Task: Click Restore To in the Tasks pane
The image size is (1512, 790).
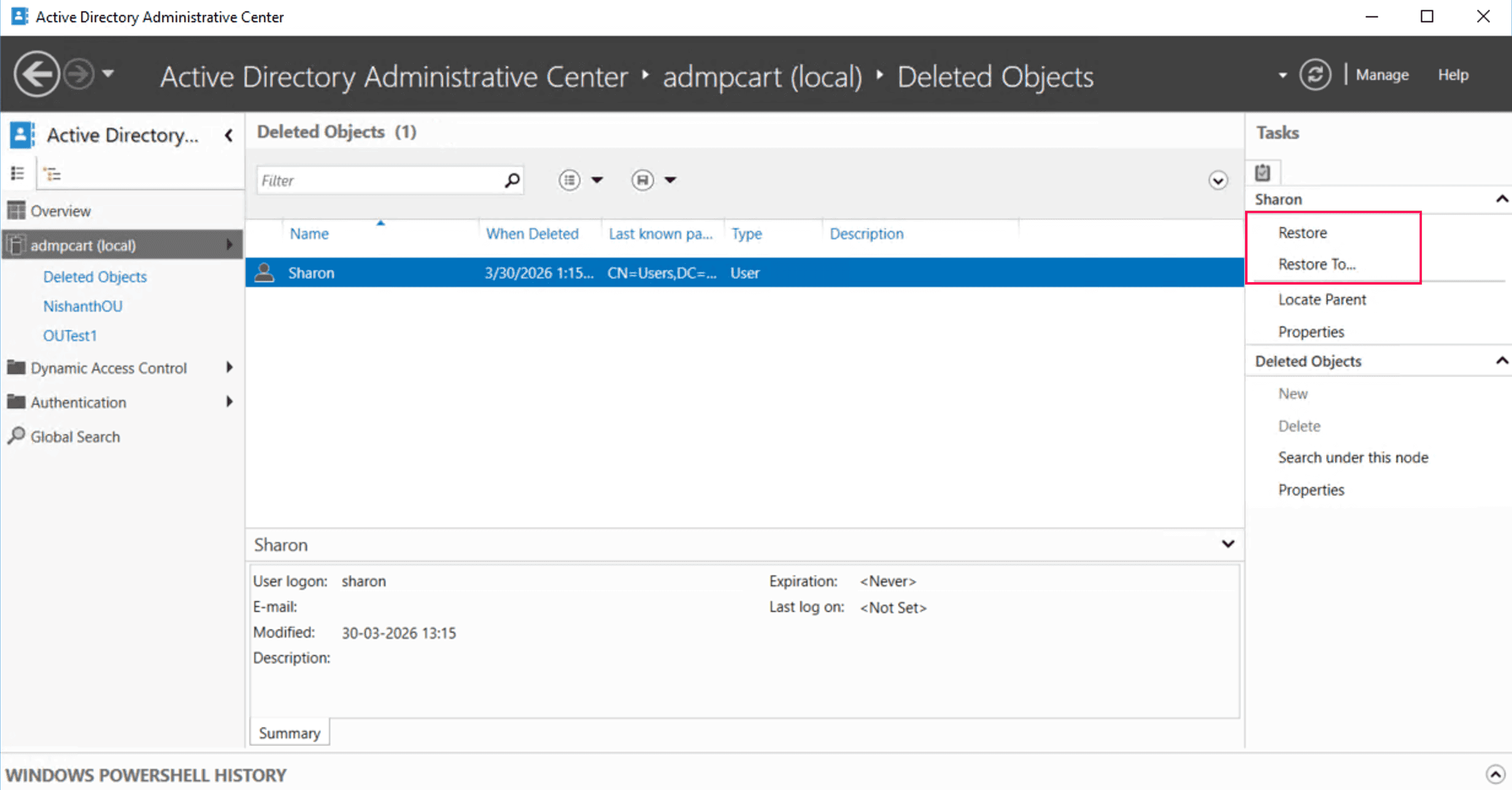Action: pos(1317,264)
